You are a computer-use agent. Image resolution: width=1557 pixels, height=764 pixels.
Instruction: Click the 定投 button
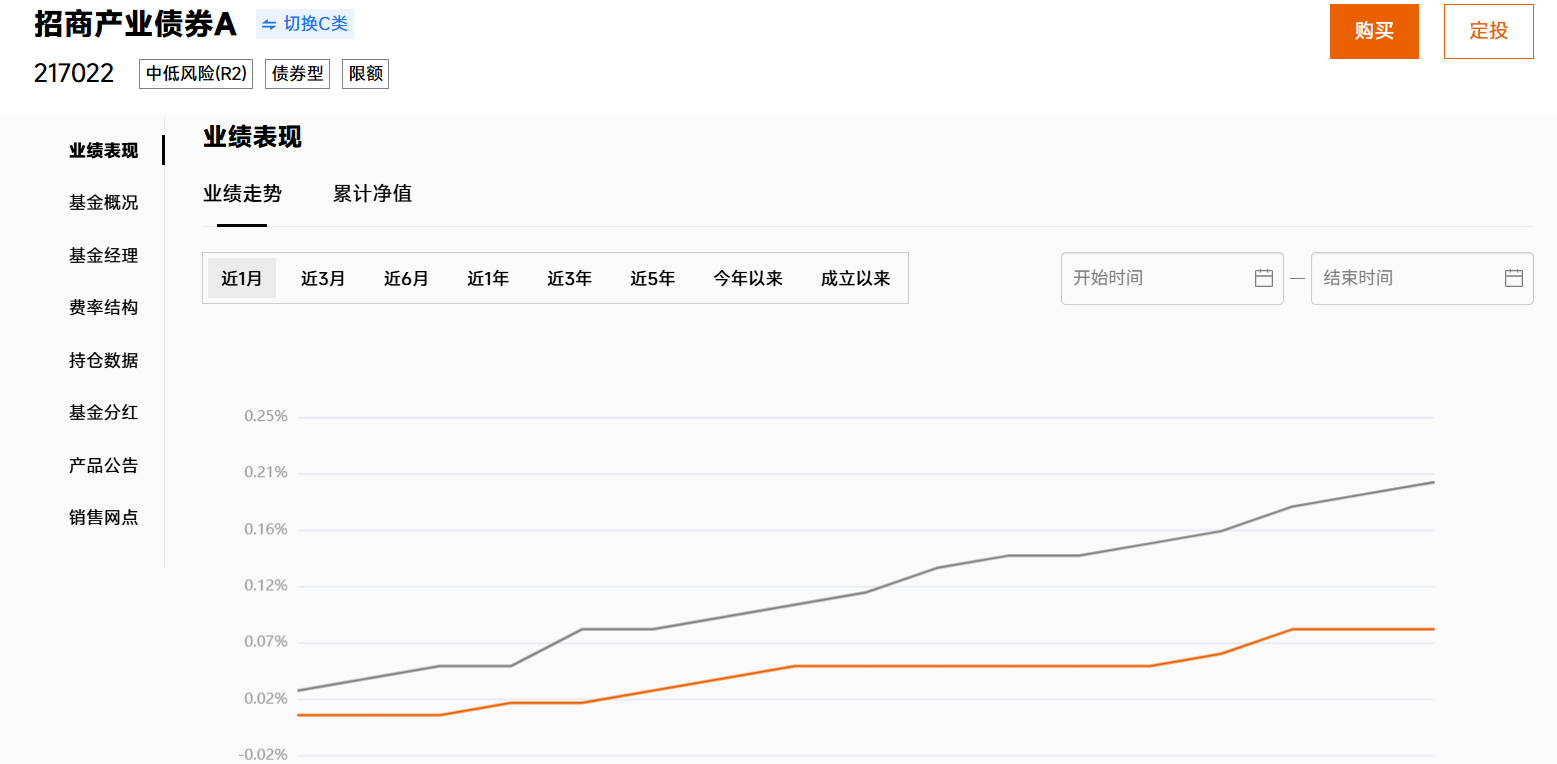pyautogui.click(x=1489, y=31)
